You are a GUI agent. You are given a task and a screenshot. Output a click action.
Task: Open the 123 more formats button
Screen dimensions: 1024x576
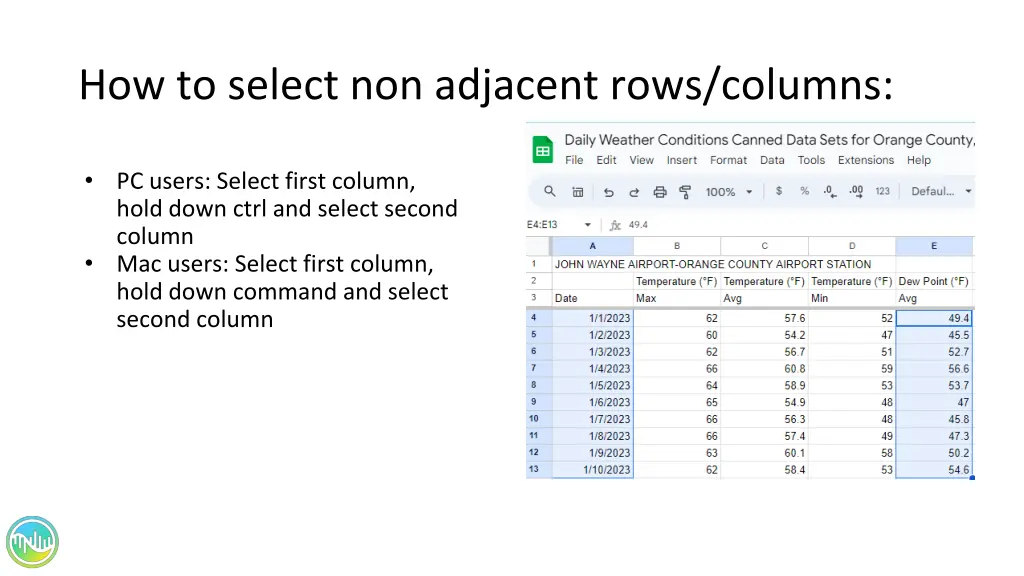point(882,191)
